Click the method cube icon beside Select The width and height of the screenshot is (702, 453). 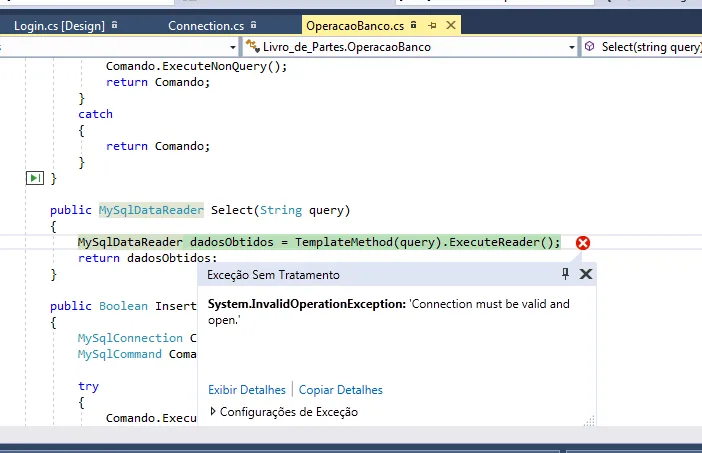[590, 46]
